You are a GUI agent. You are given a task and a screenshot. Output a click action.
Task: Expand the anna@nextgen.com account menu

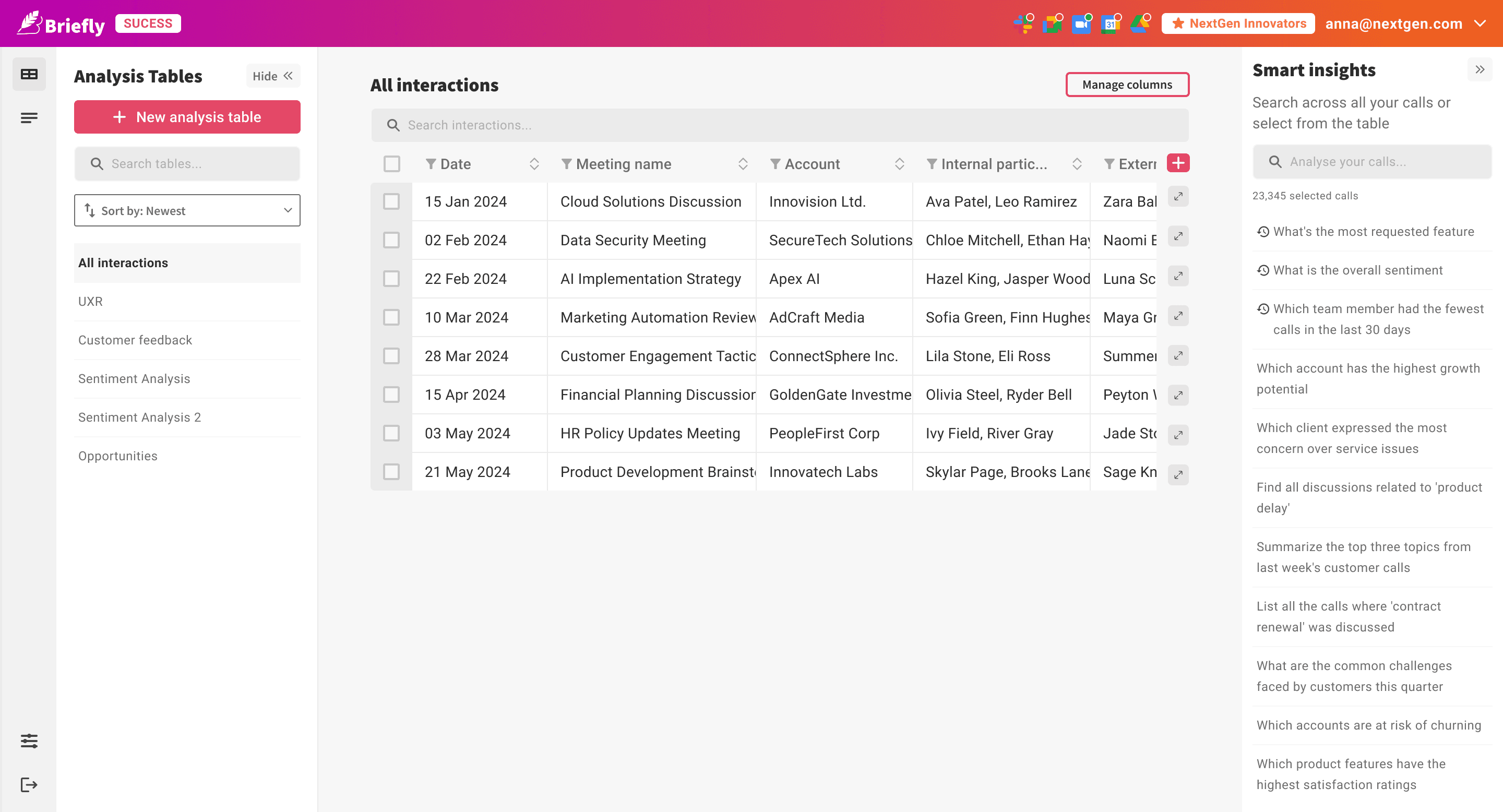1480,24
